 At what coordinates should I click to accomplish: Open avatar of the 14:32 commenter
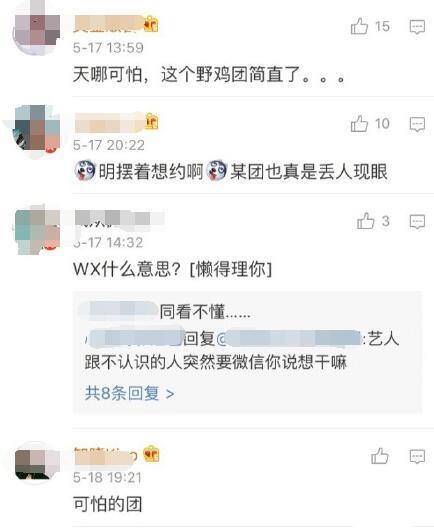pyautogui.click(x=37, y=231)
